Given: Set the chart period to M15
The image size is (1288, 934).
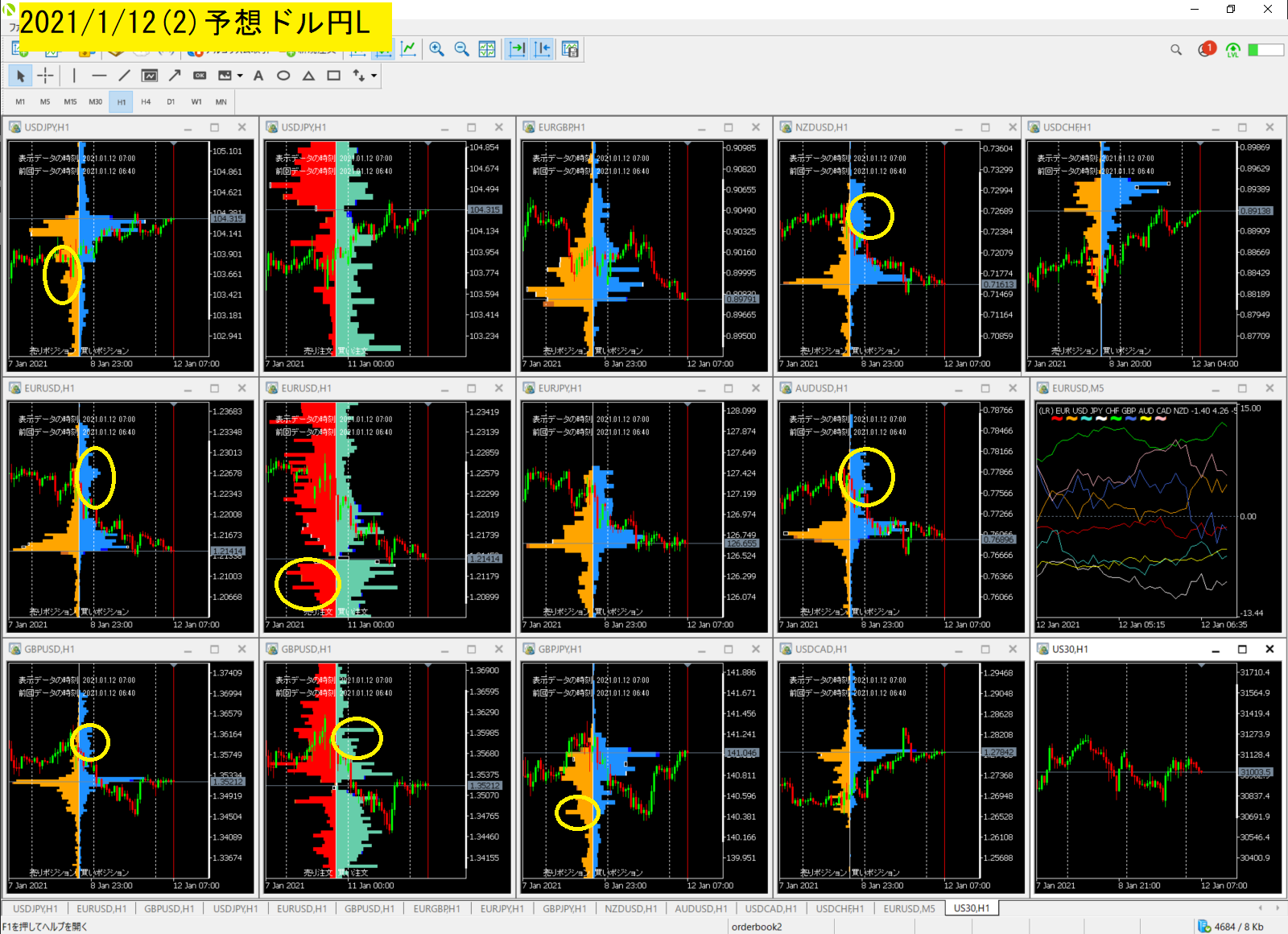Looking at the screenshot, I should (x=70, y=102).
